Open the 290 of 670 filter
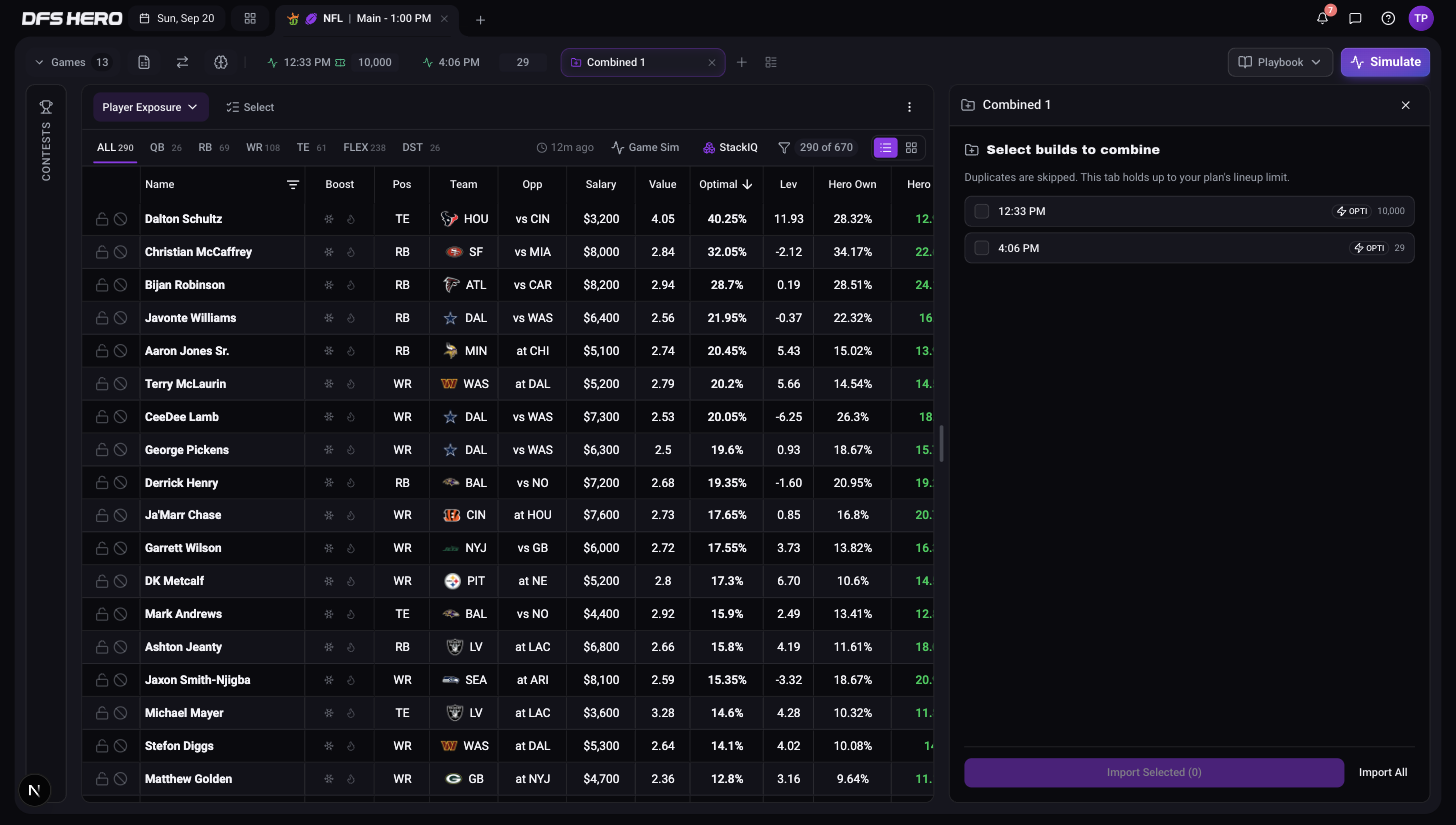 (x=816, y=147)
